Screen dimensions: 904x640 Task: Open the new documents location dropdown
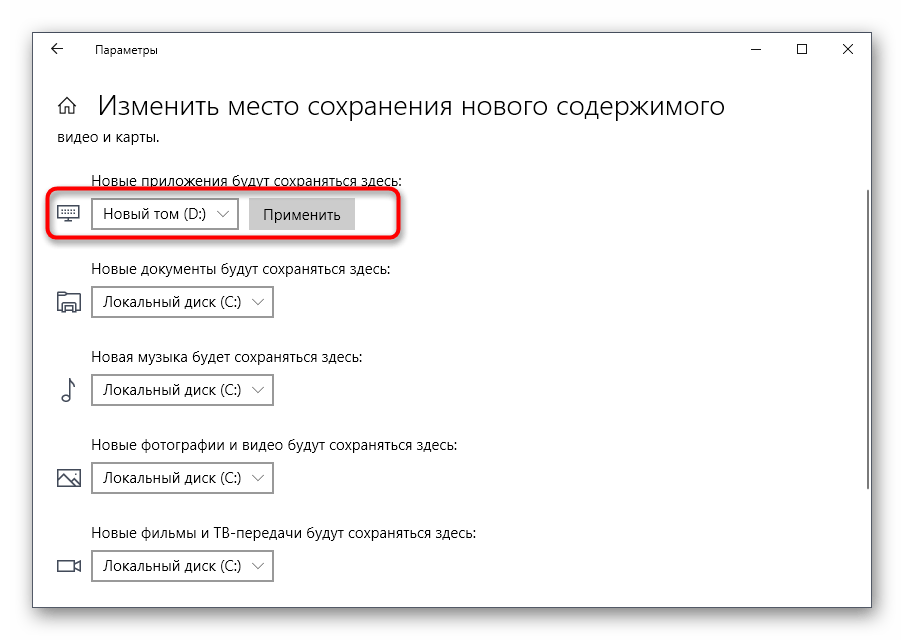click(x=182, y=302)
